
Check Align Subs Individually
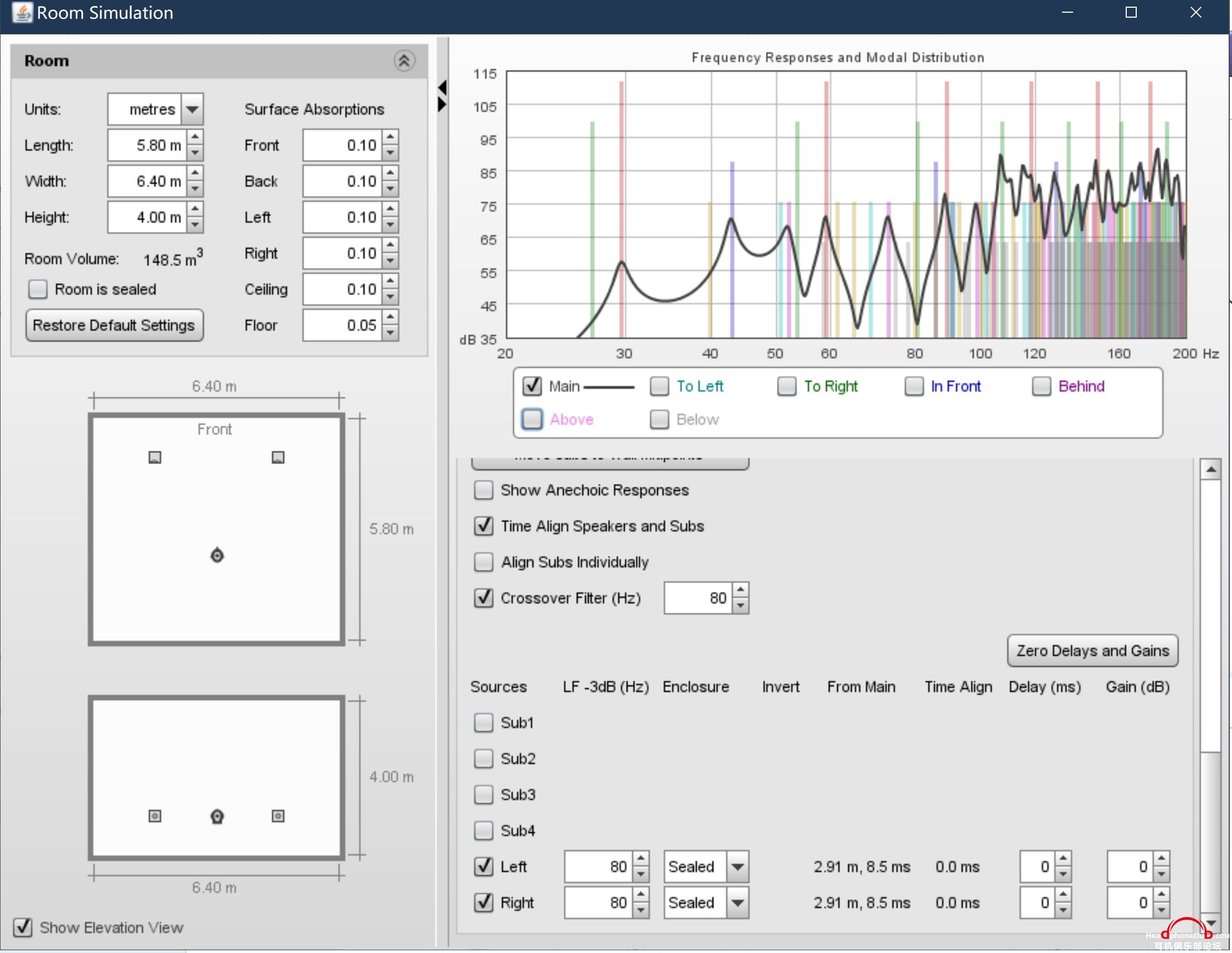[x=483, y=563]
